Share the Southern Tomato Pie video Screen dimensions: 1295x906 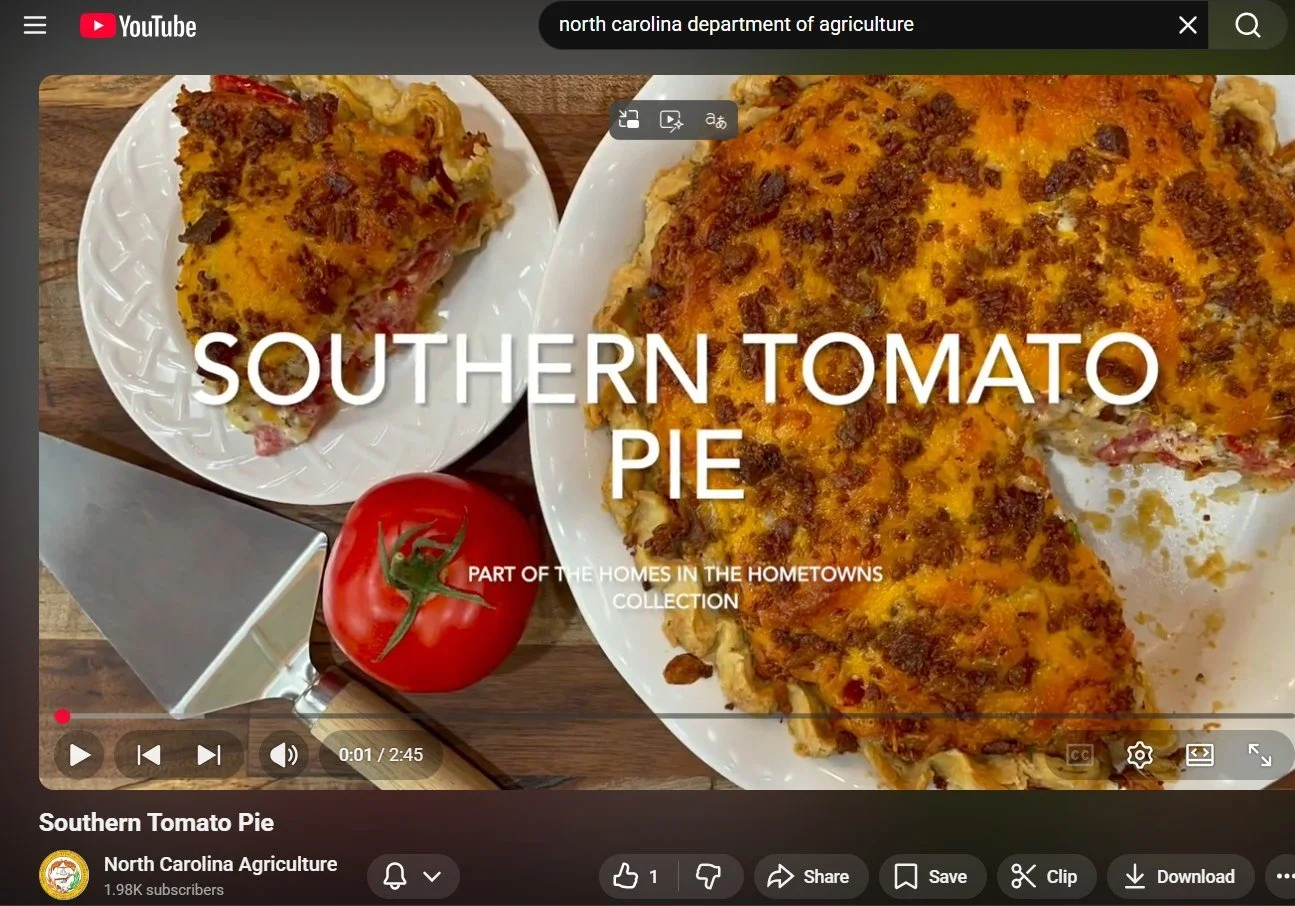[x=810, y=876]
